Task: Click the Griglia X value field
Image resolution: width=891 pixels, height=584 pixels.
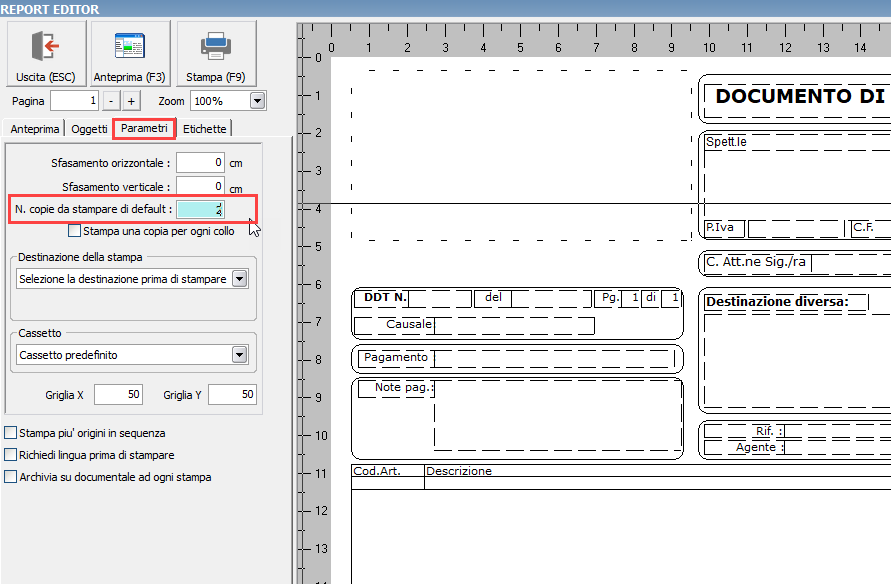Action: click(118, 394)
